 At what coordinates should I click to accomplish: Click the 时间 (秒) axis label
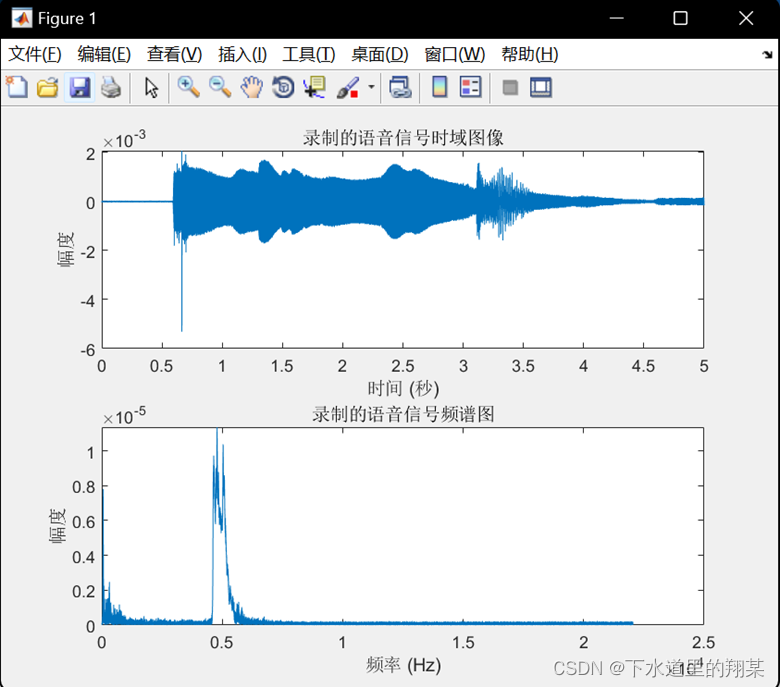(403, 389)
